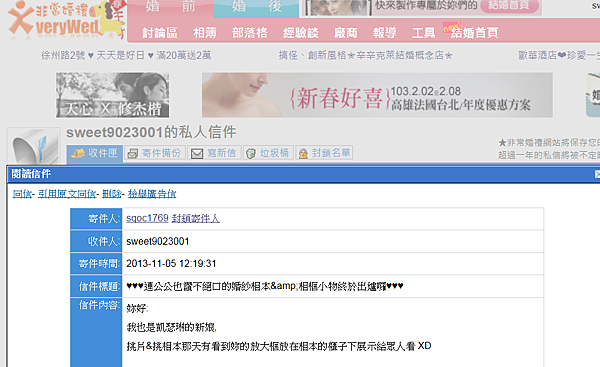The height and width of the screenshot is (367, 600).
Task: Click the pink 結婚首頁 banner button
Action: click(x=509, y=6)
